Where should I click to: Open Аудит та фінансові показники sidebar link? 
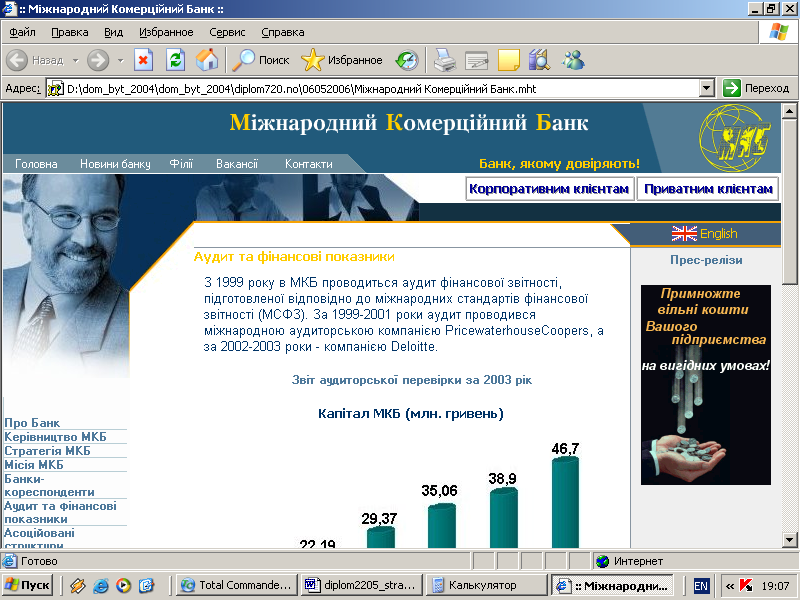60,512
